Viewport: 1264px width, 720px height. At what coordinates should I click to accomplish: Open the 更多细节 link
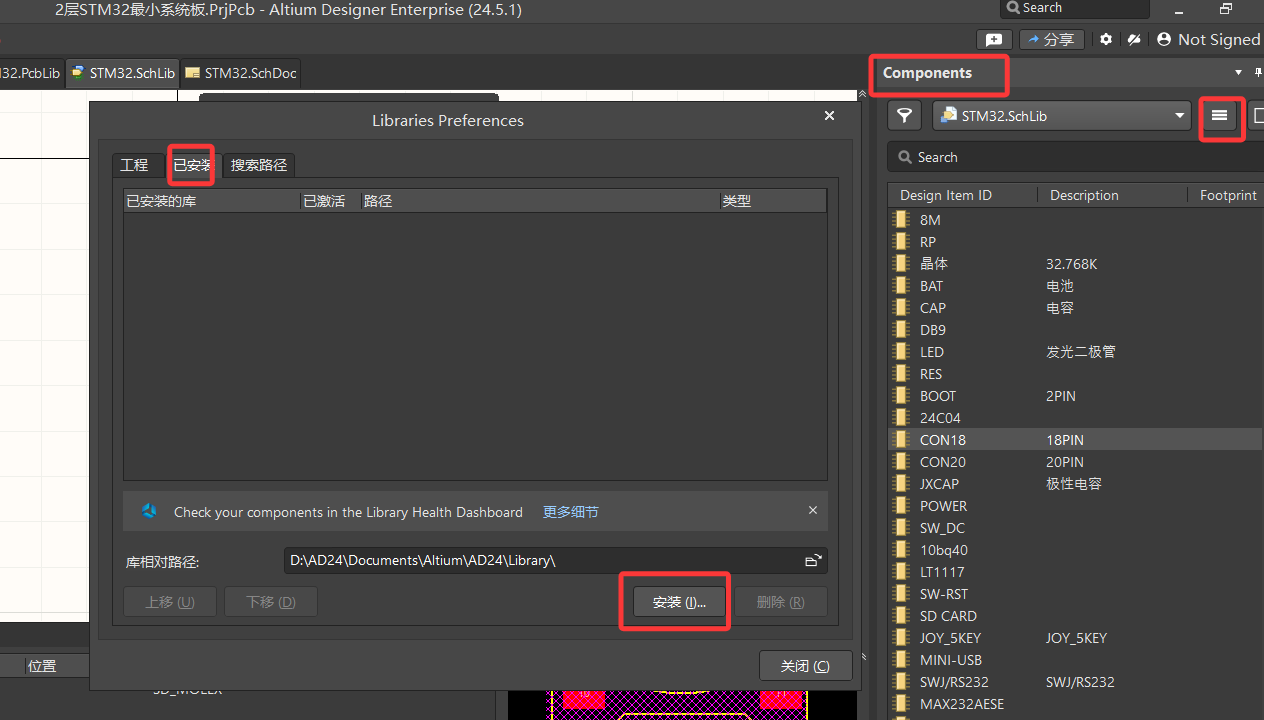tap(571, 512)
